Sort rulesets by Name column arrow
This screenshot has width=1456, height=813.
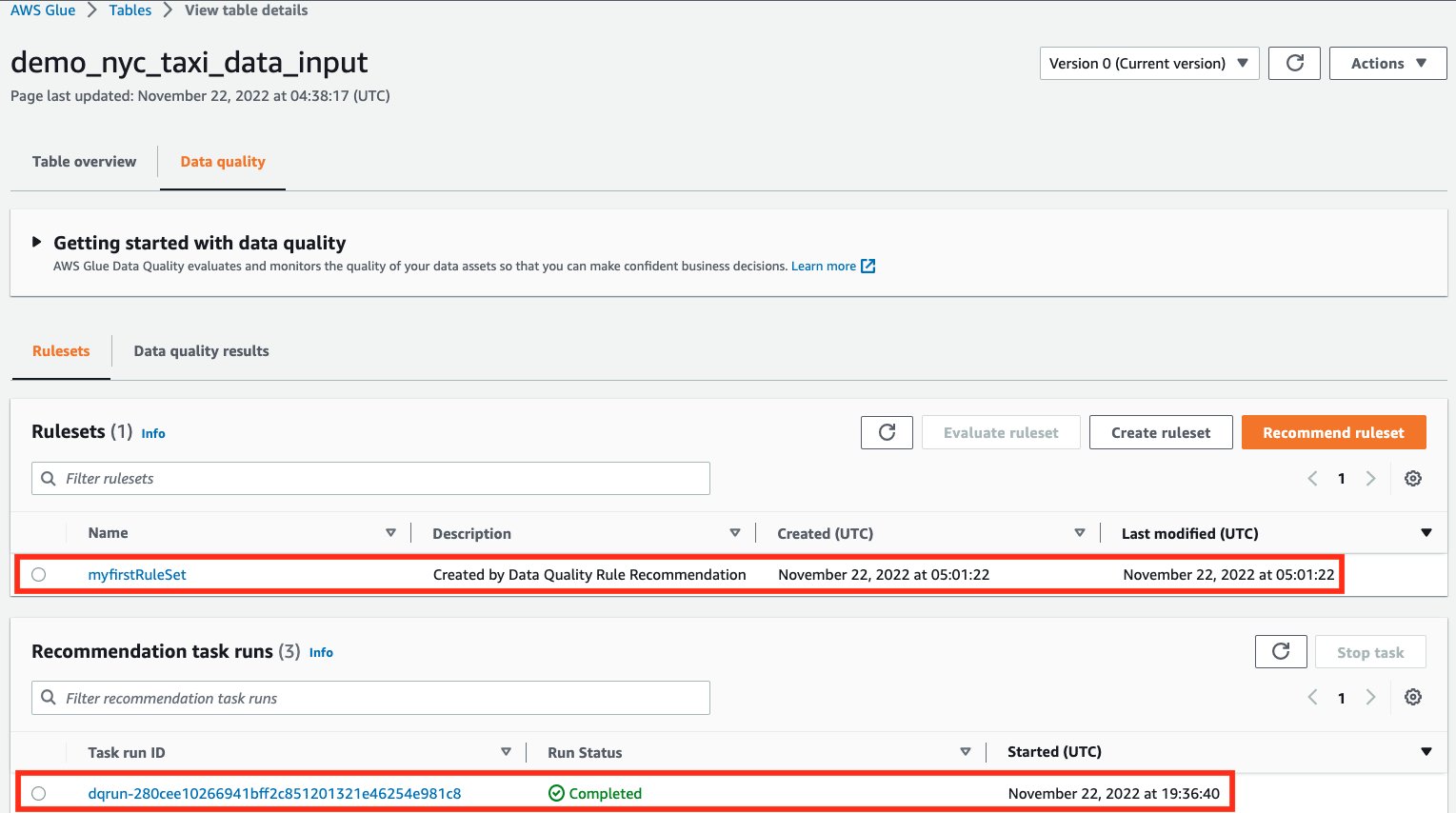[390, 533]
